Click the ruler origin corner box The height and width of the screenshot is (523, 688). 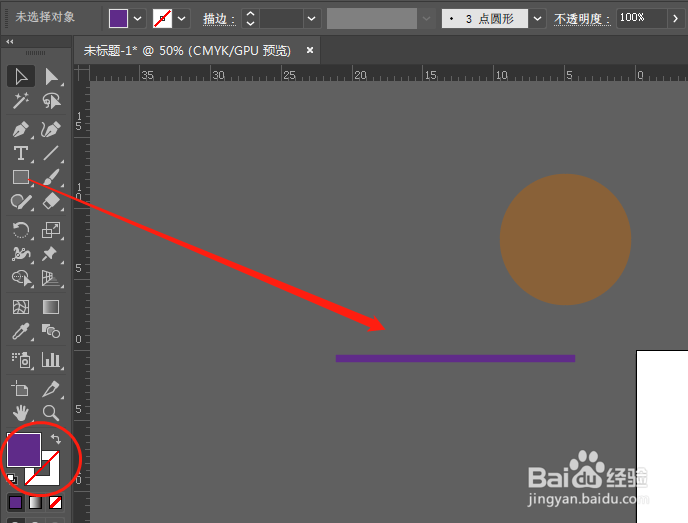point(82,73)
